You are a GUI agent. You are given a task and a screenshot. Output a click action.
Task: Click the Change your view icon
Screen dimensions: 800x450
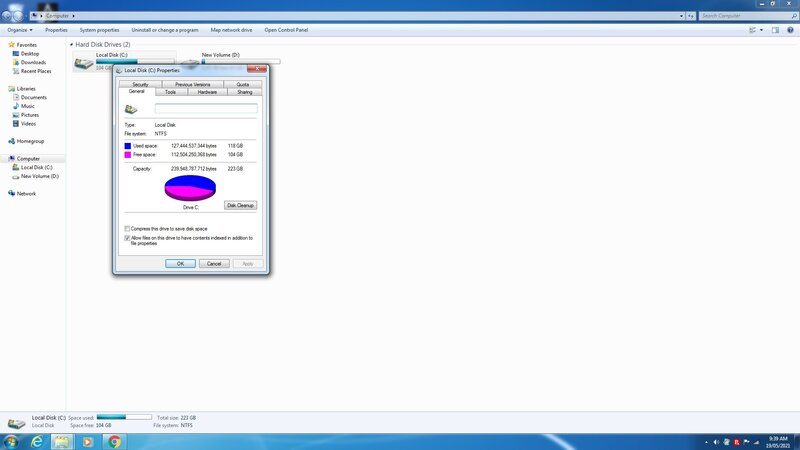pos(753,30)
